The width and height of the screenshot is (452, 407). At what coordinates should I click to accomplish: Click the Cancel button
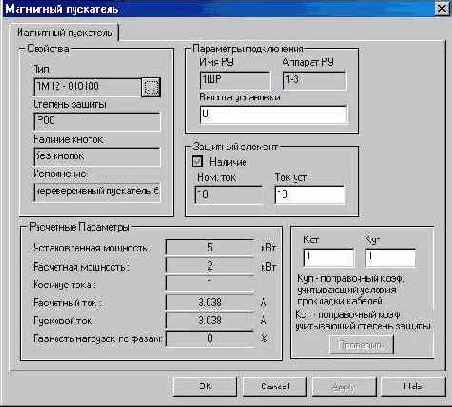click(x=275, y=386)
